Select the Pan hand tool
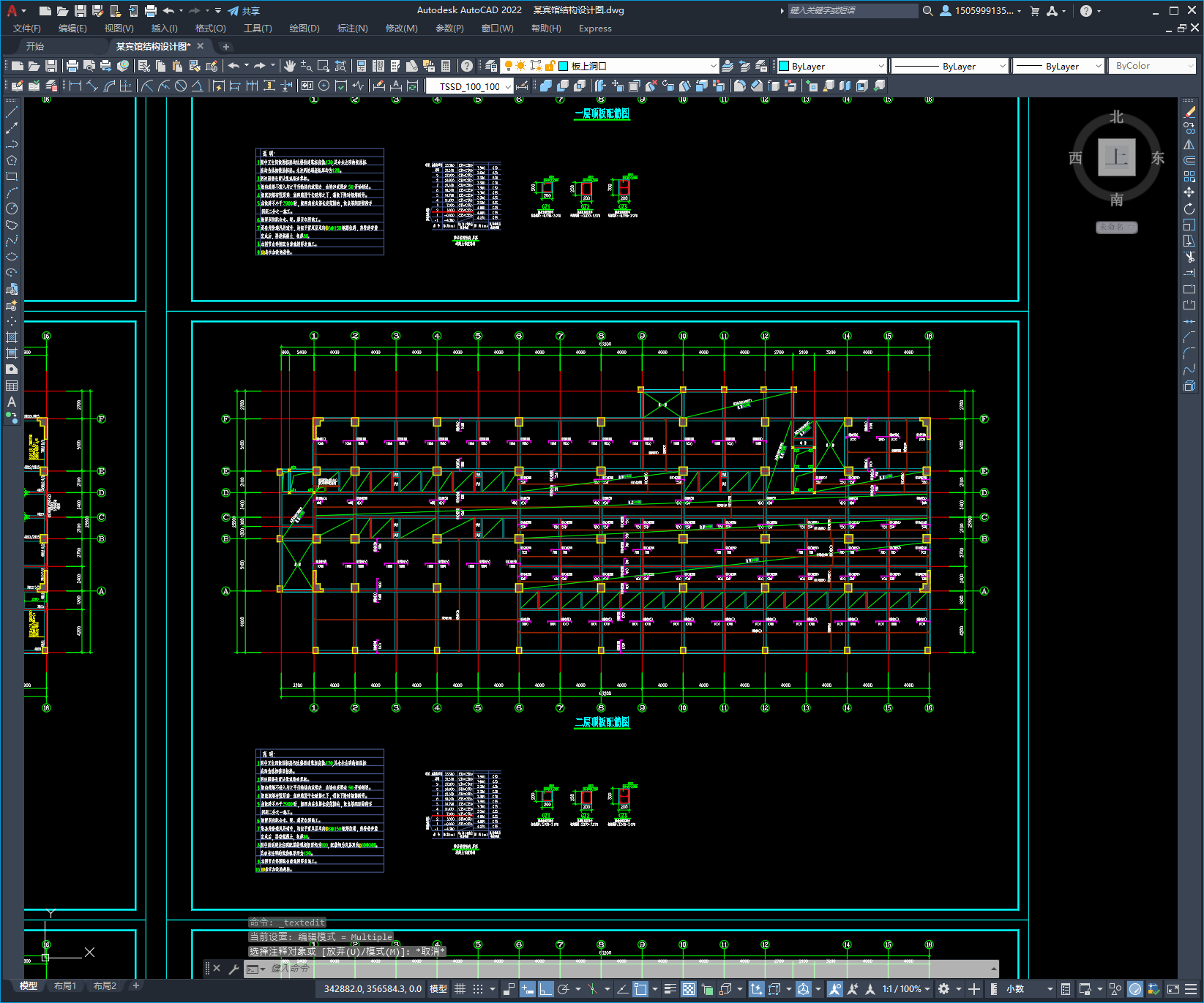Viewport: 1204px width, 1003px height. pyautogui.click(x=290, y=66)
